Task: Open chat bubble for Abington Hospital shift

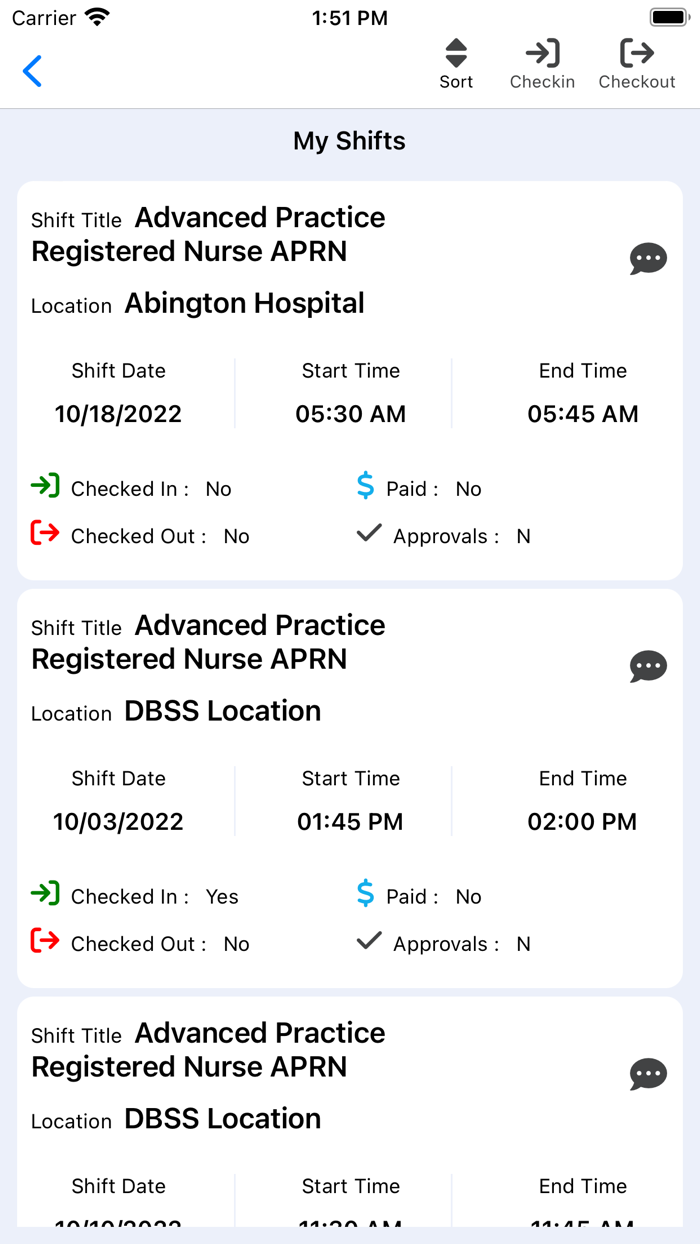Action: tap(648, 258)
